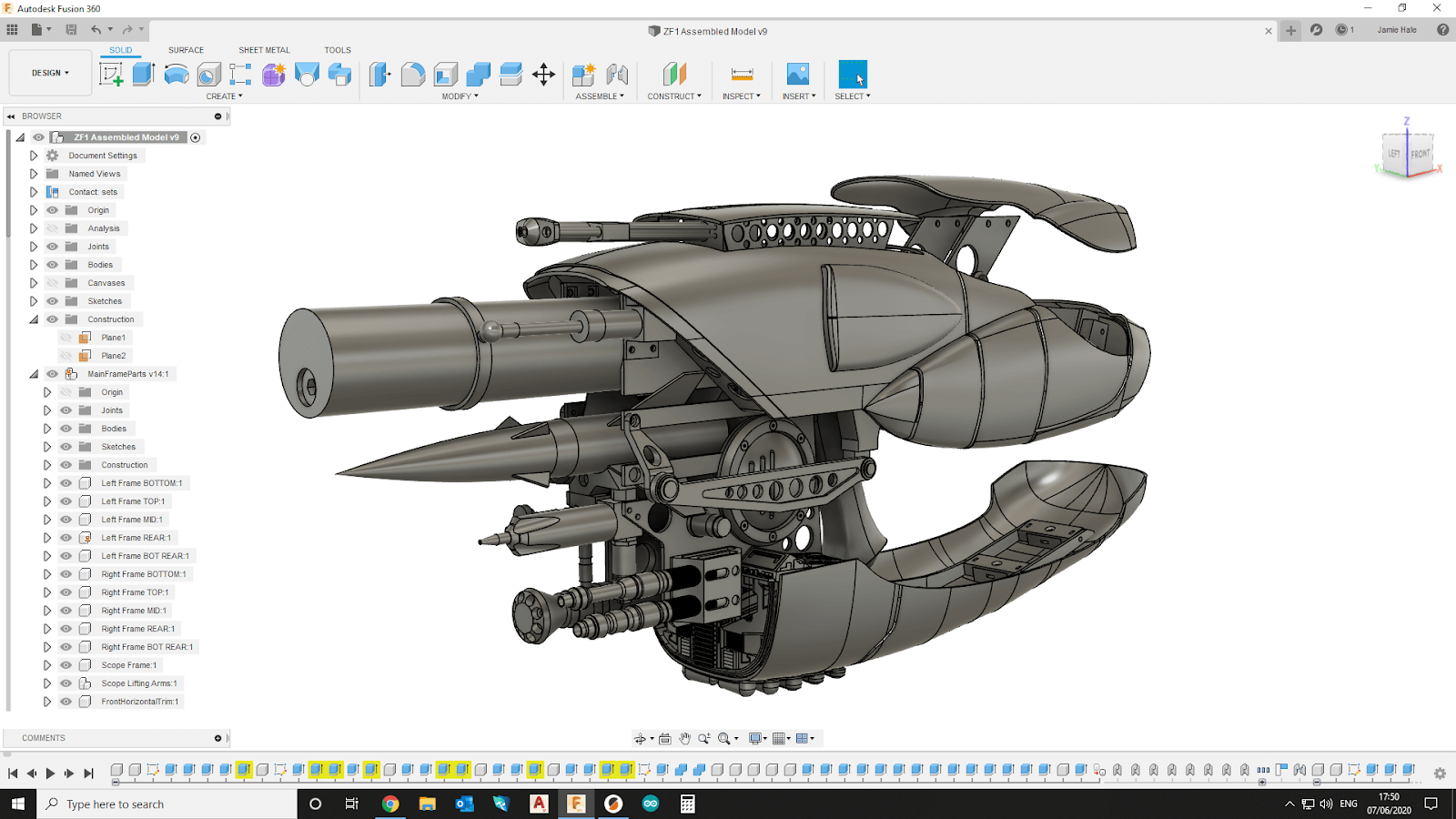Open the Help question mark icon

coord(1442,30)
